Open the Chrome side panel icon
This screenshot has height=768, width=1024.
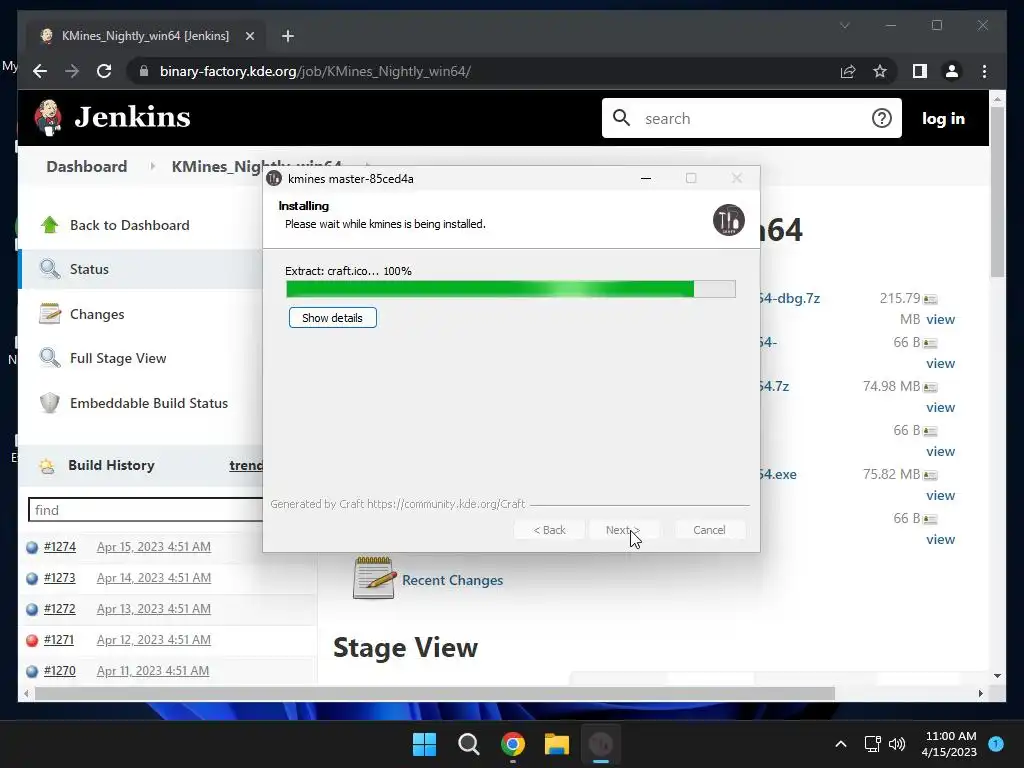[x=920, y=71]
